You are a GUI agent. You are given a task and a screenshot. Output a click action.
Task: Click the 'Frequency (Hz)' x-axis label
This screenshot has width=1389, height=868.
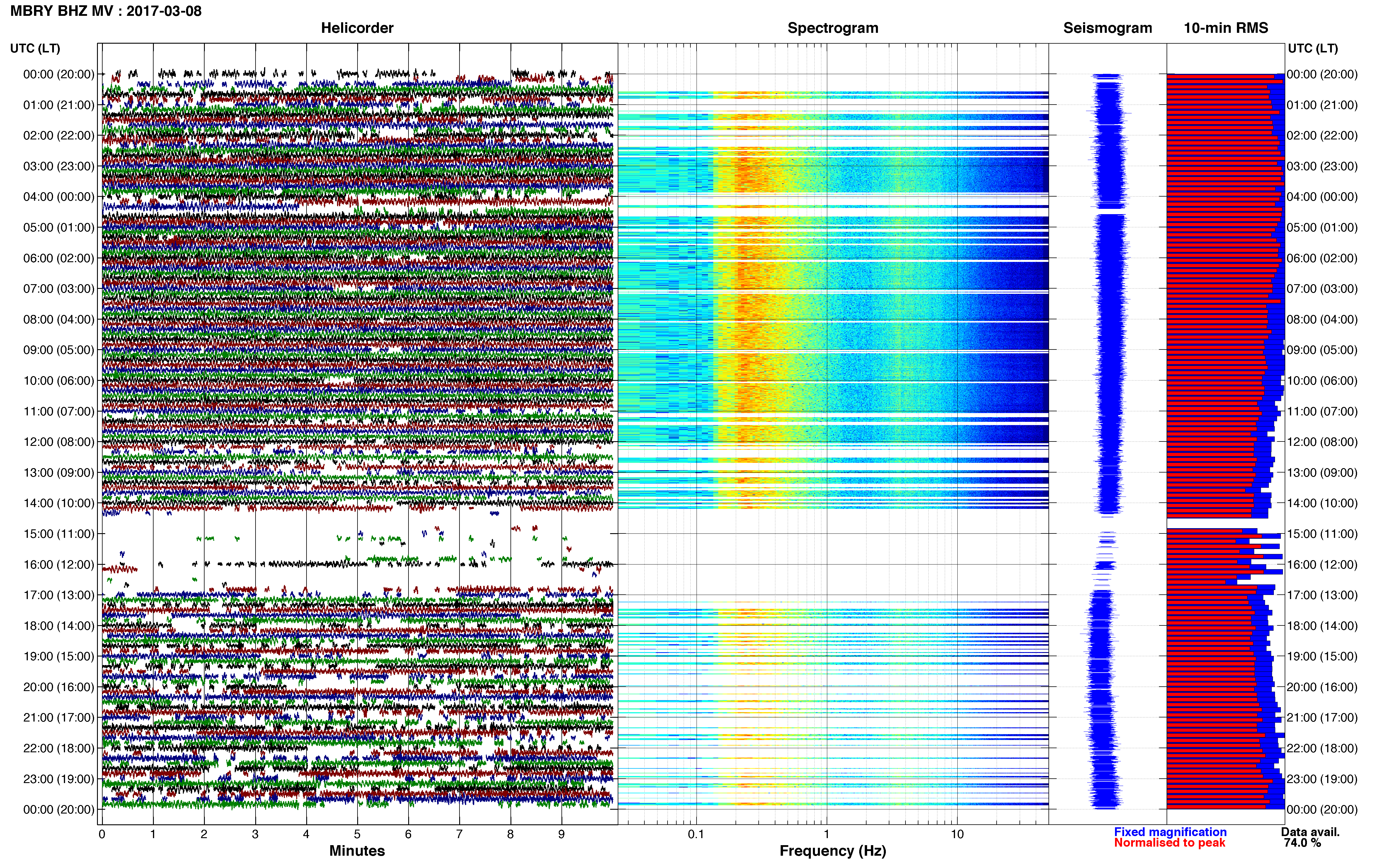click(833, 851)
